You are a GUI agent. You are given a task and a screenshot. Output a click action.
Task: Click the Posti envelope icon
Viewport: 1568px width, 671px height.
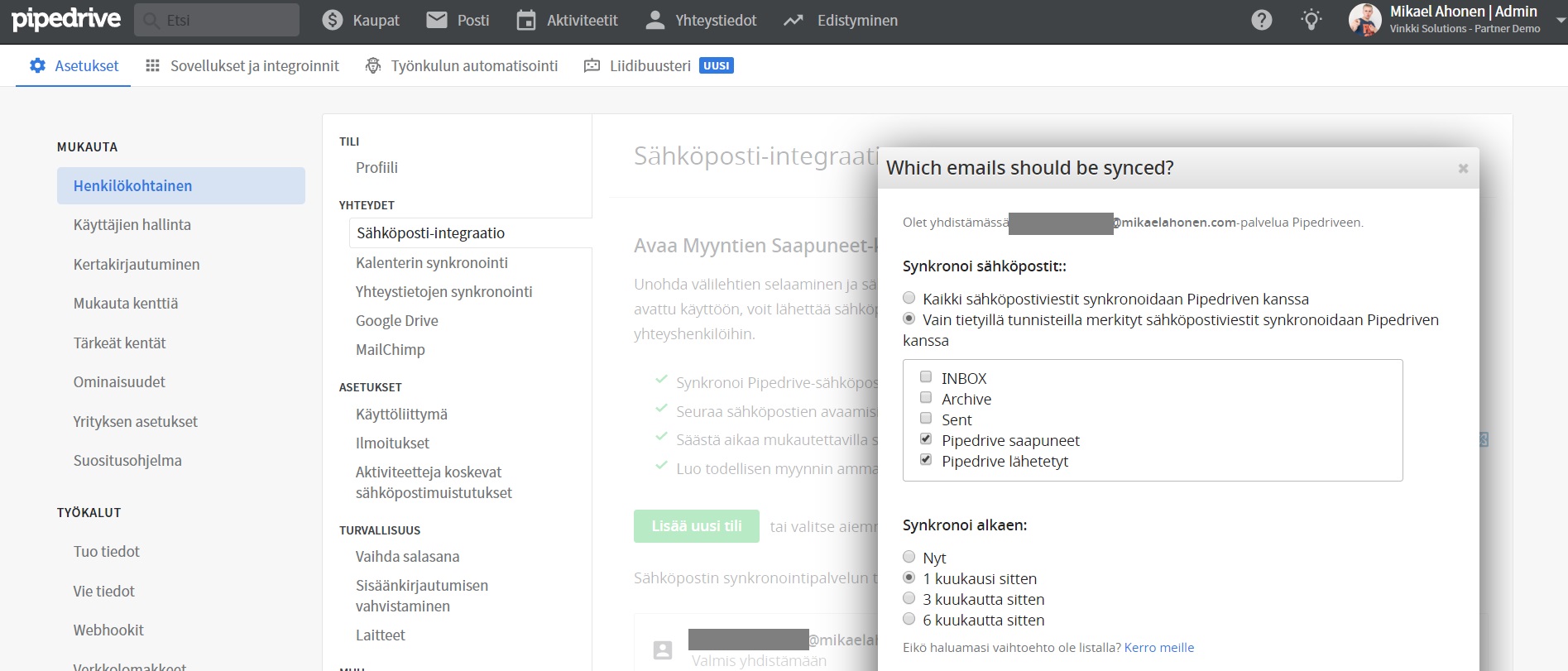coord(437,20)
